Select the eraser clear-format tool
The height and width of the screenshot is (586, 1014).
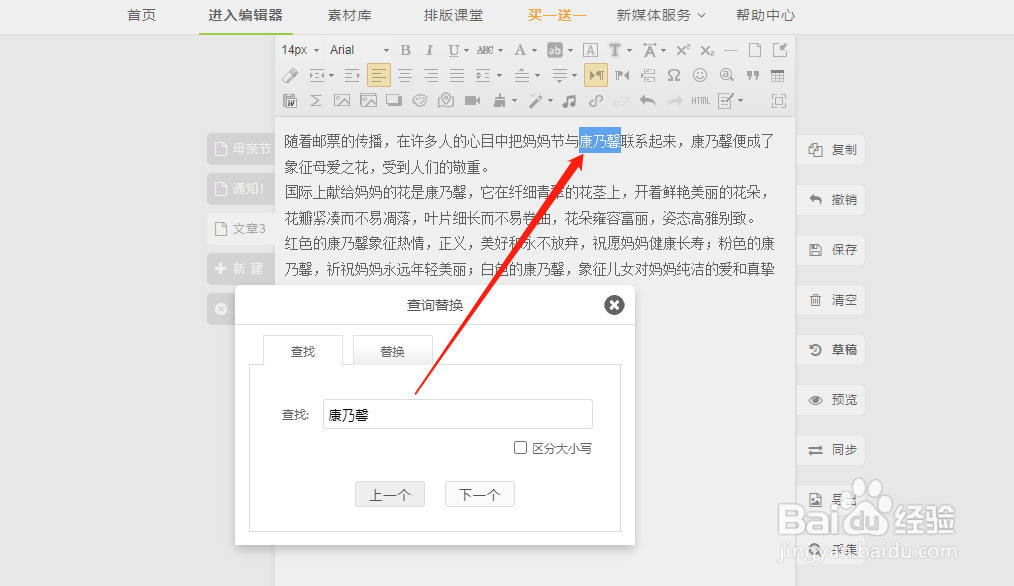click(290, 76)
